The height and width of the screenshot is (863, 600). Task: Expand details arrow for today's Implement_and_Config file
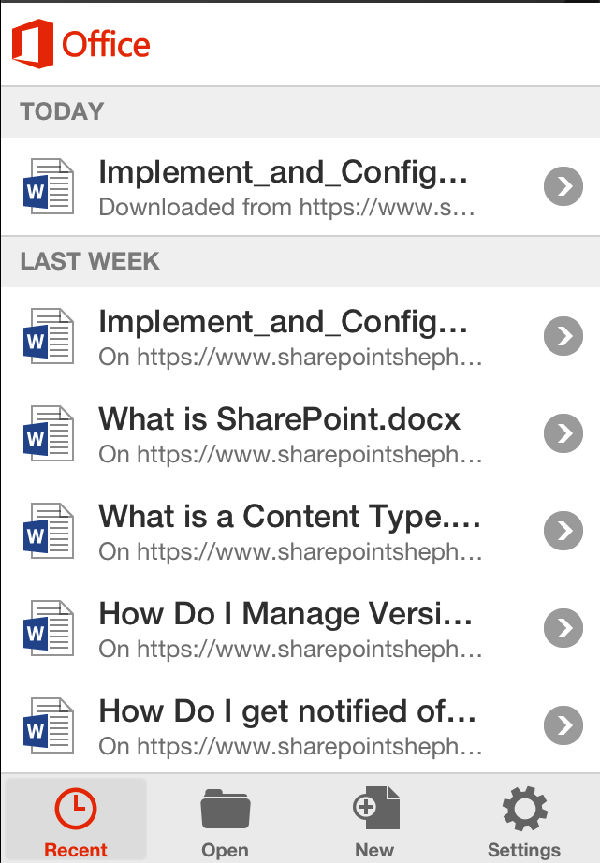click(564, 186)
